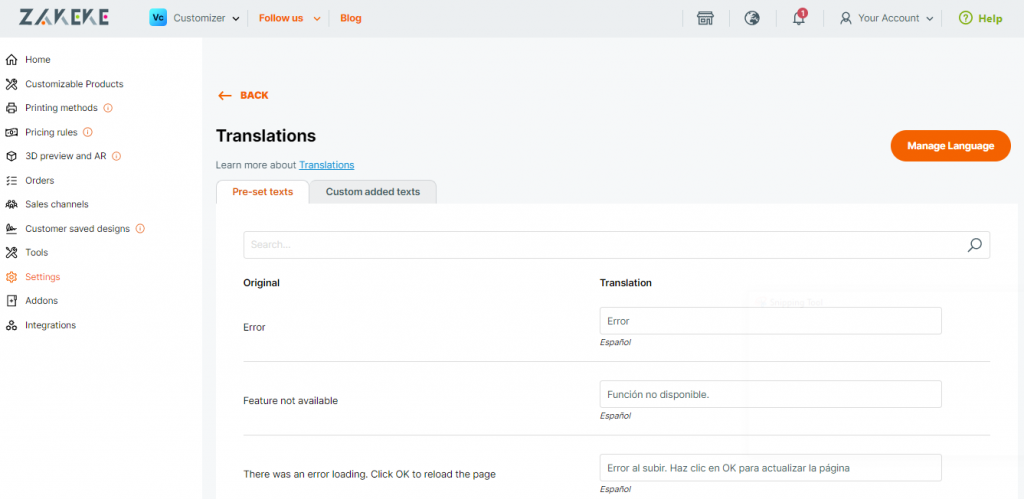Open the notifications bell icon
Image resolution: width=1024 pixels, height=499 pixels.
click(x=799, y=18)
